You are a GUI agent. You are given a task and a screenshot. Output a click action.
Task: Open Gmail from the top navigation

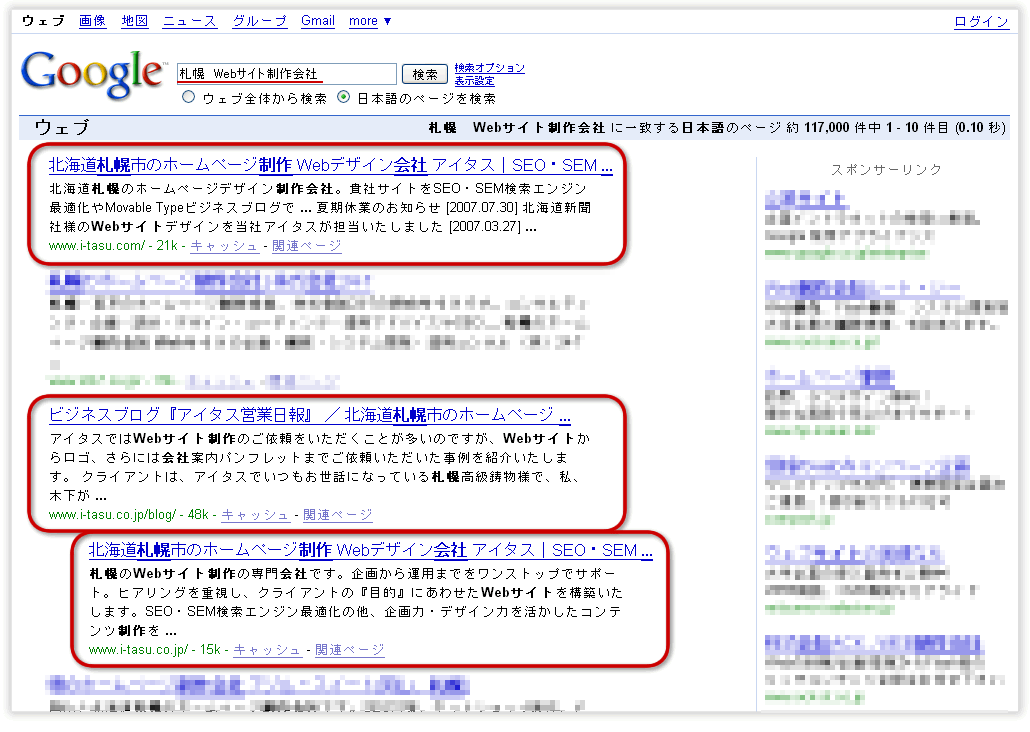click(318, 21)
